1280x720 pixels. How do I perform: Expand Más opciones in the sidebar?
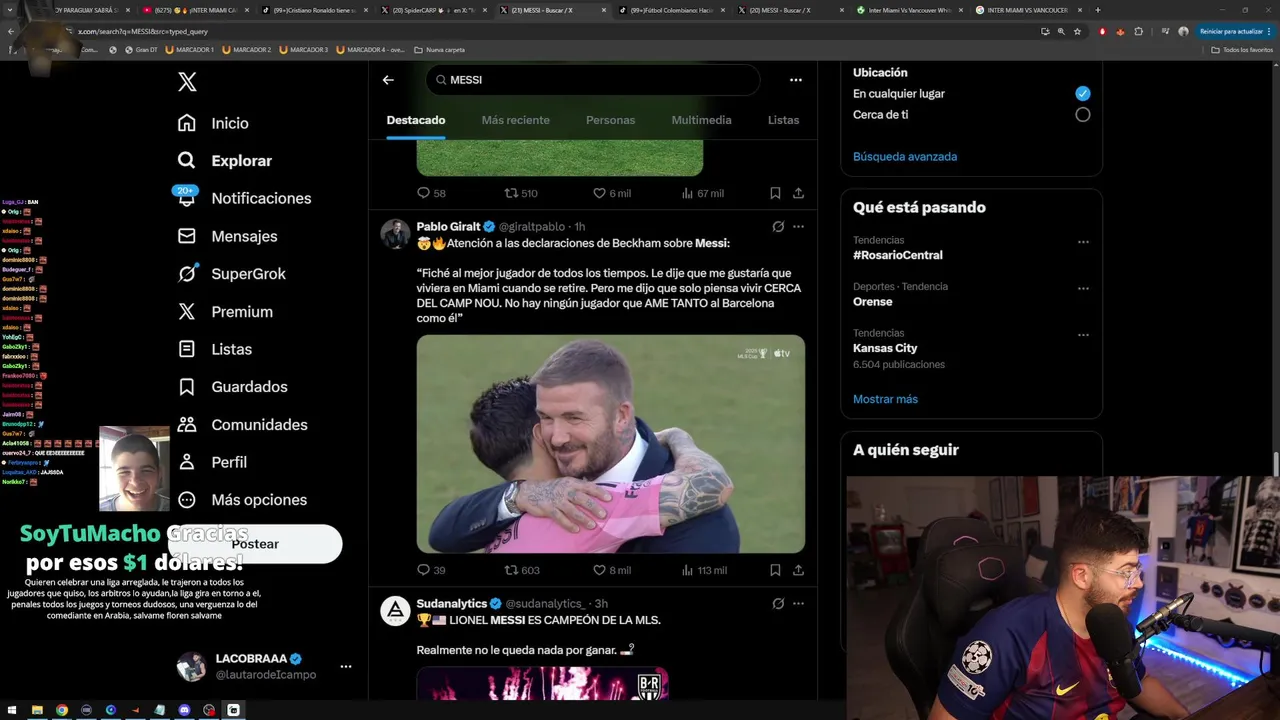click(242, 499)
